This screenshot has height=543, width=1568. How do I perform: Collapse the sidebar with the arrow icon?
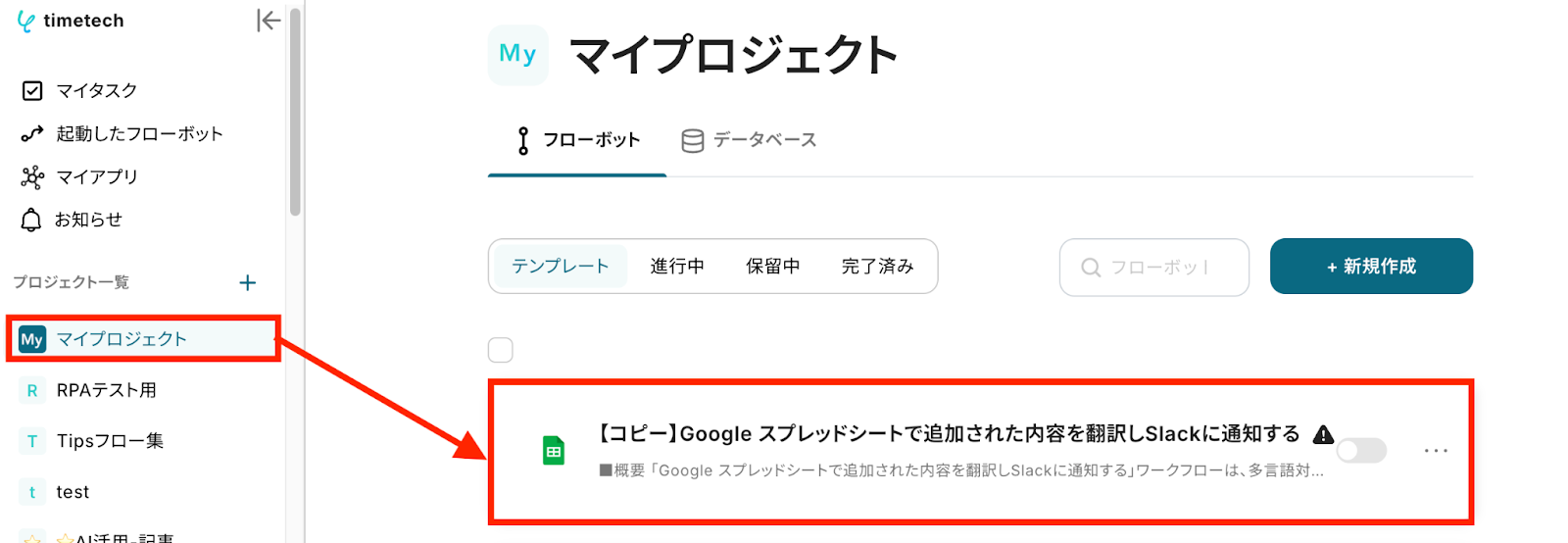pyautogui.click(x=268, y=21)
